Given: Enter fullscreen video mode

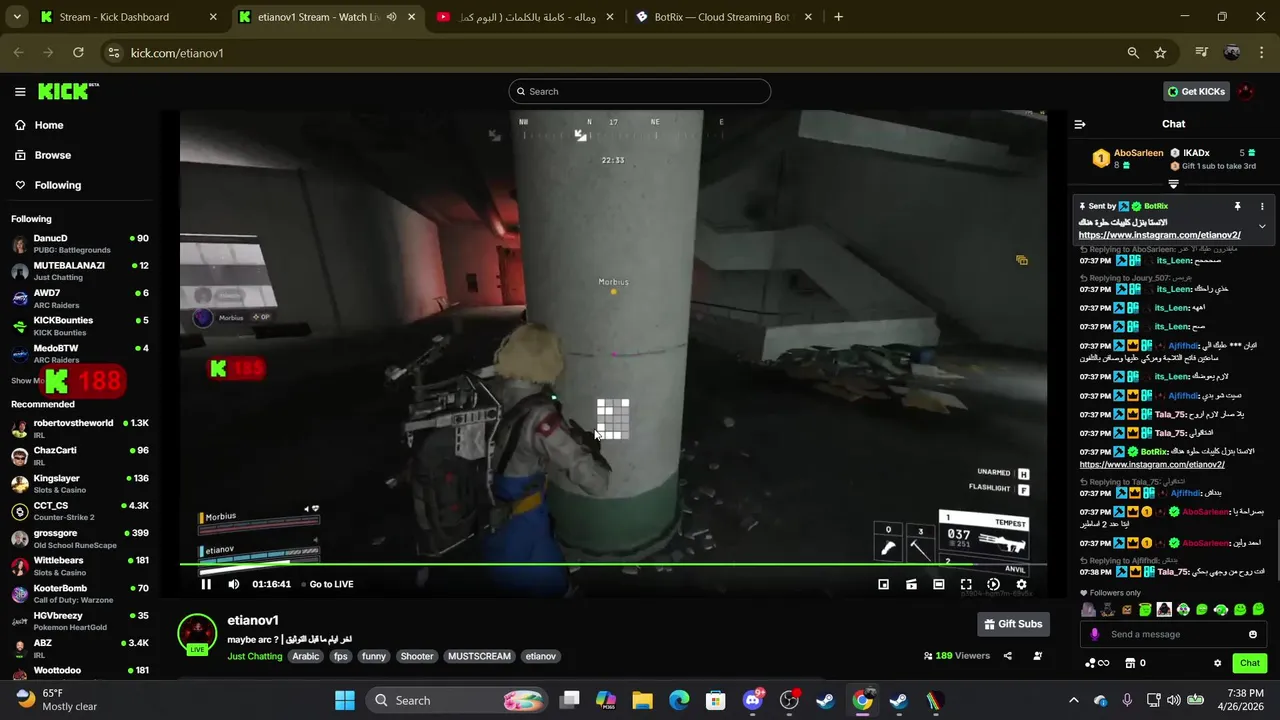Looking at the screenshot, I should click(x=966, y=584).
